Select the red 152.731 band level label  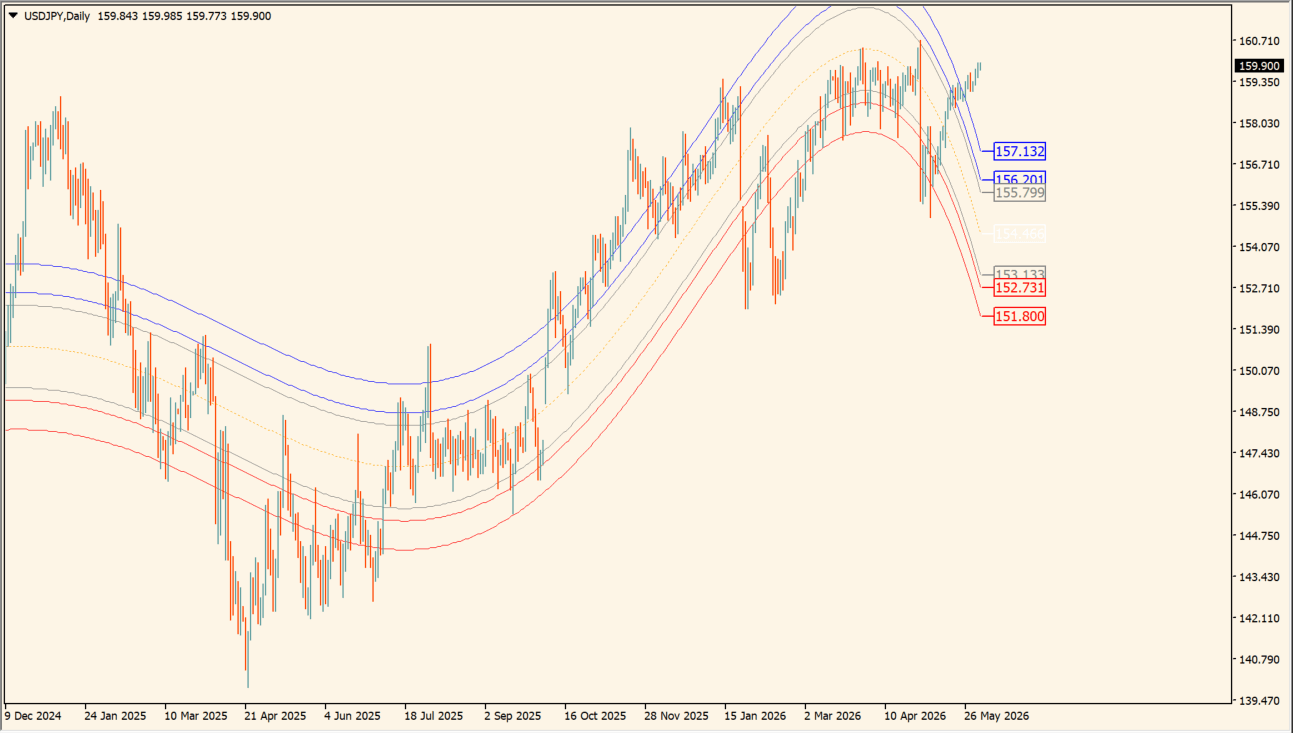pyautogui.click(x=1019, y=288)
